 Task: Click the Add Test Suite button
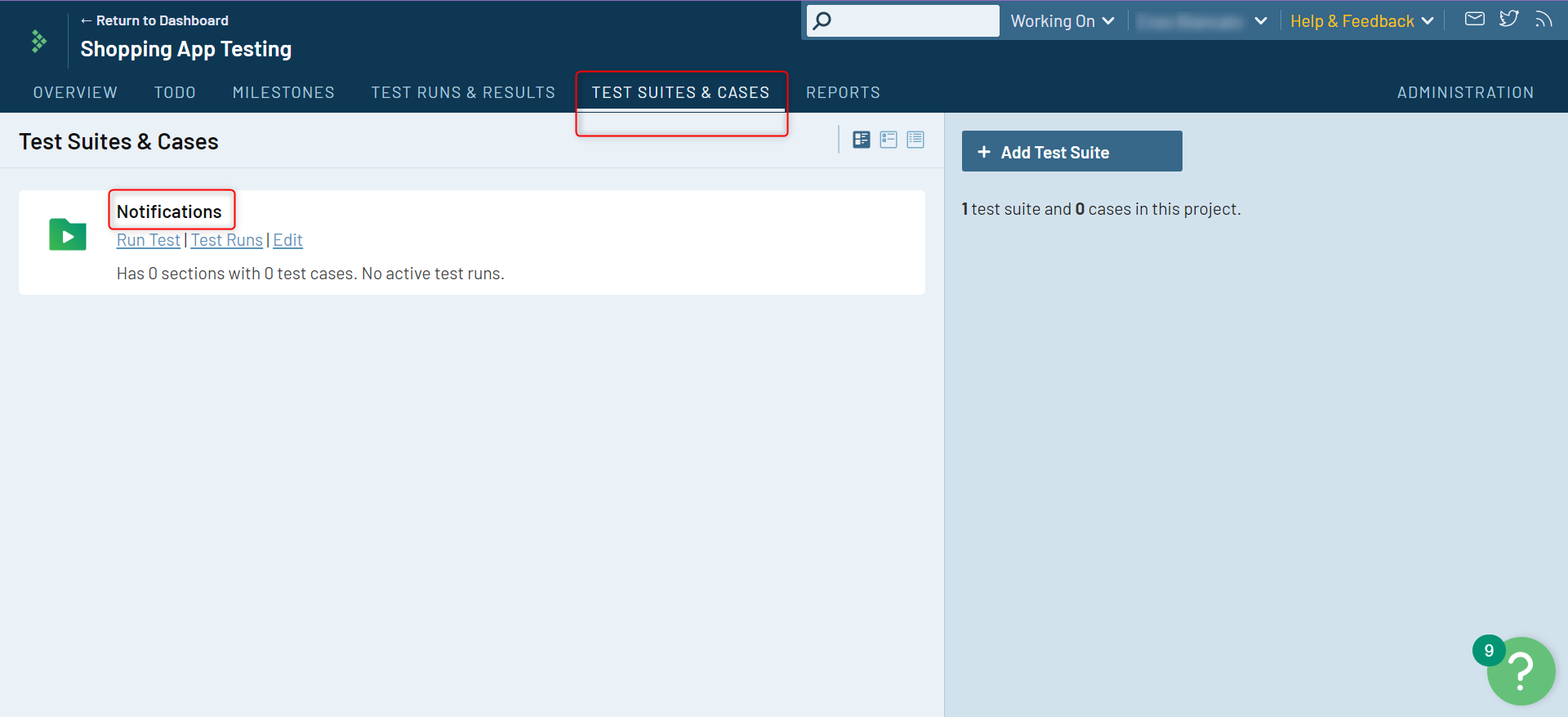click(x=1071, y=152)
